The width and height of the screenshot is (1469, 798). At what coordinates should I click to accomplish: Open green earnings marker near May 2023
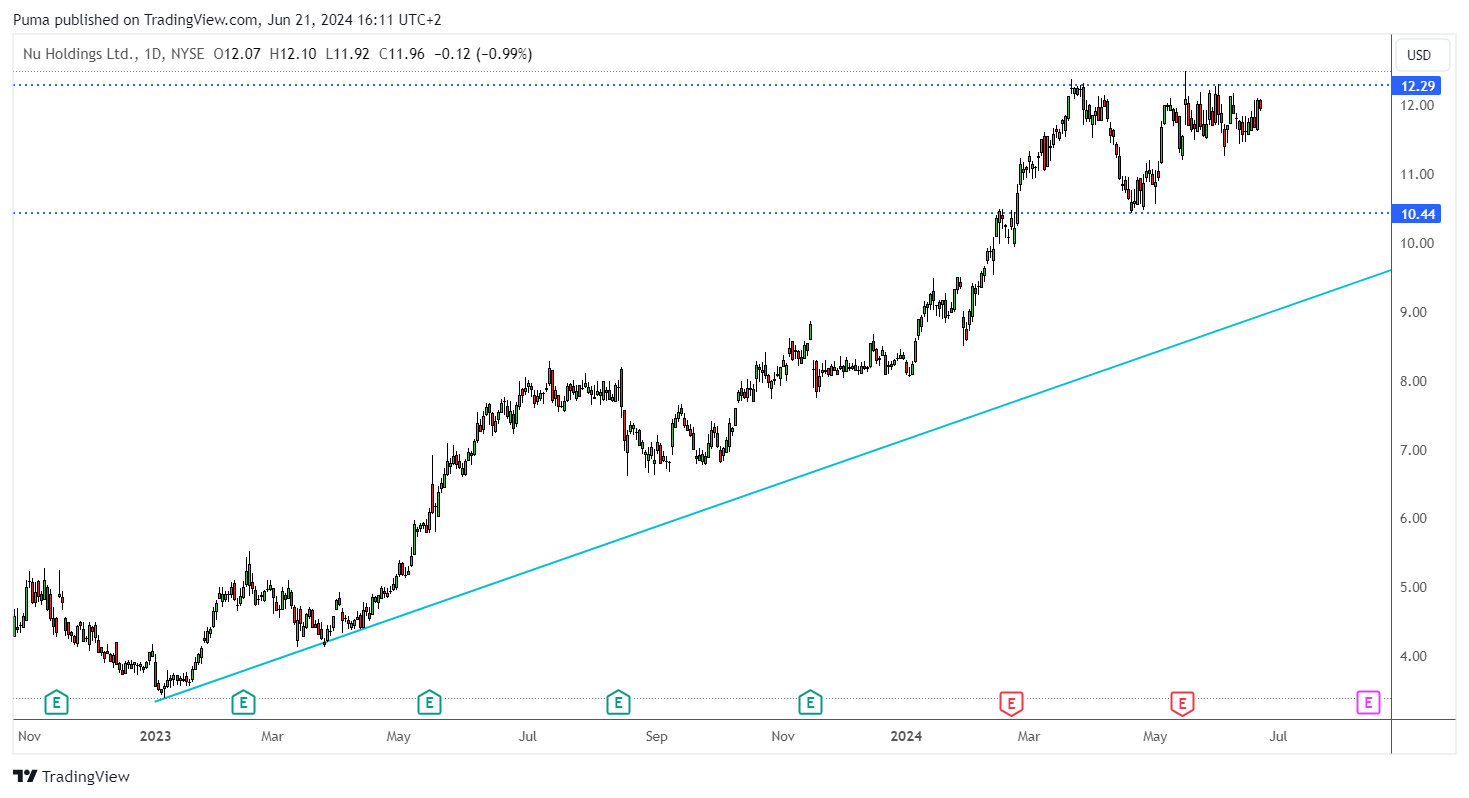click(x=429, y=703)
